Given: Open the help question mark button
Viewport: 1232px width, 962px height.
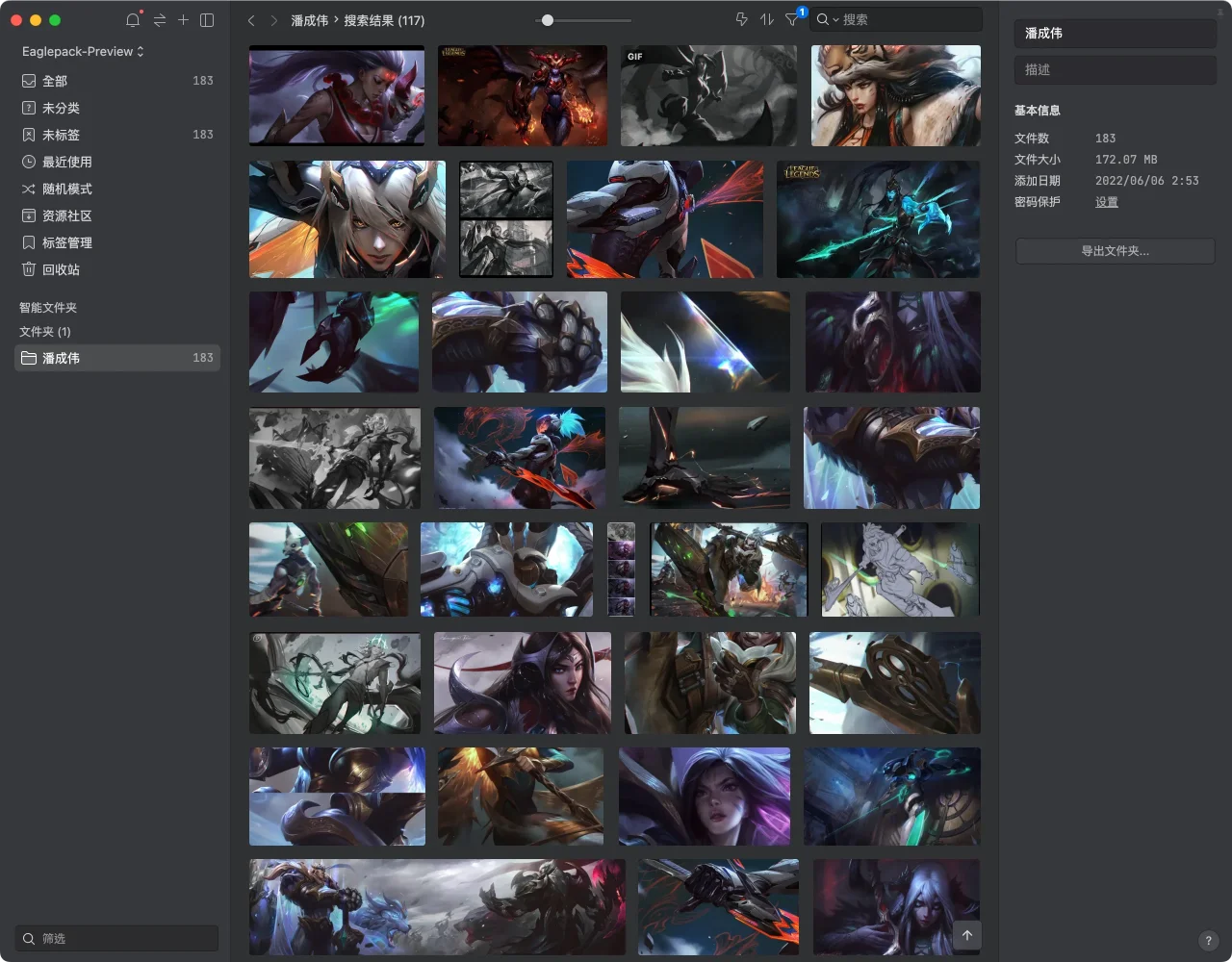Looking at the screenshot, I should [x=1209, y=940].
